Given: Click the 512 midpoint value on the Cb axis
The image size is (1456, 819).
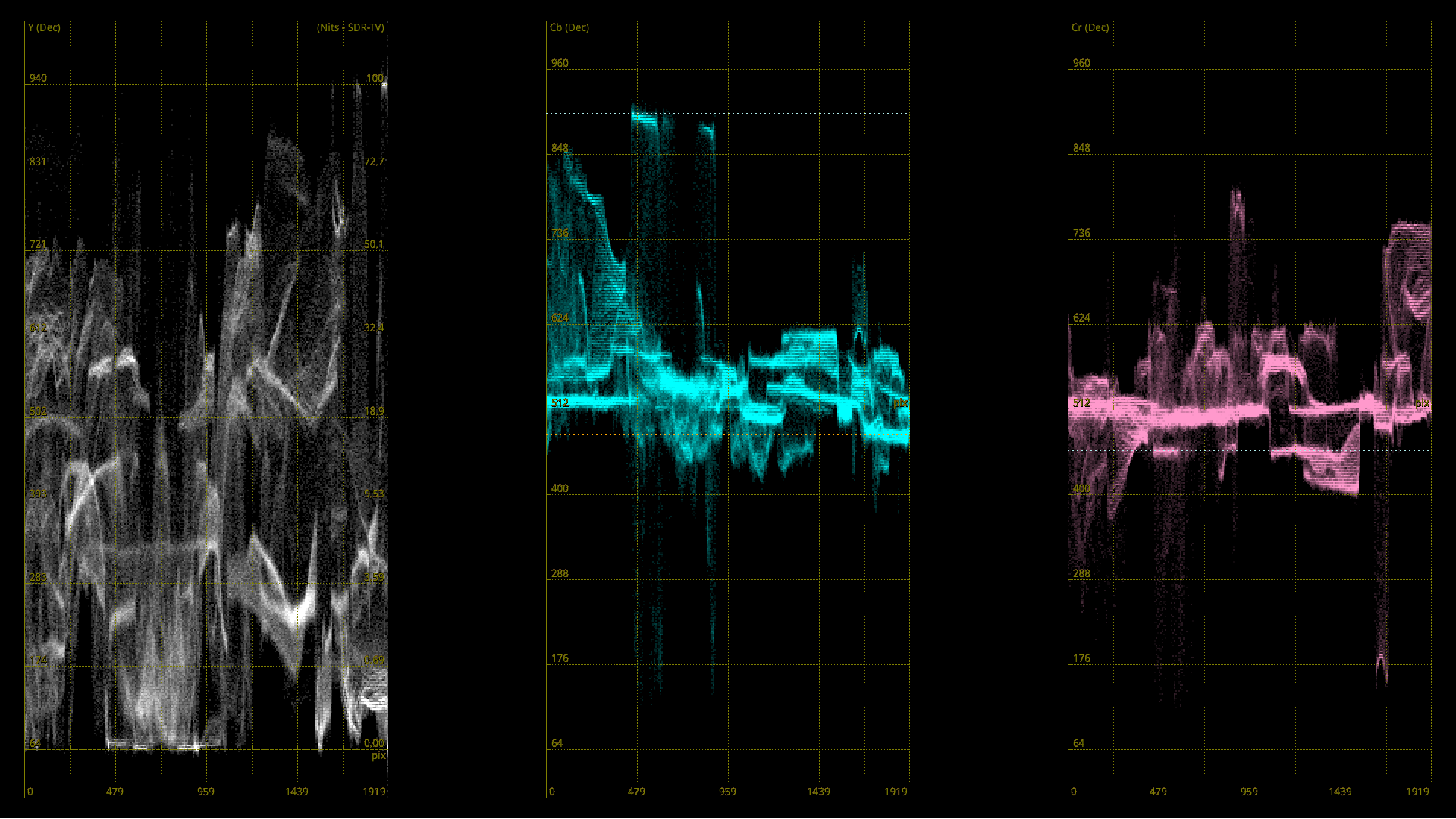Looking at the screenshot, I should pos(560,403).
